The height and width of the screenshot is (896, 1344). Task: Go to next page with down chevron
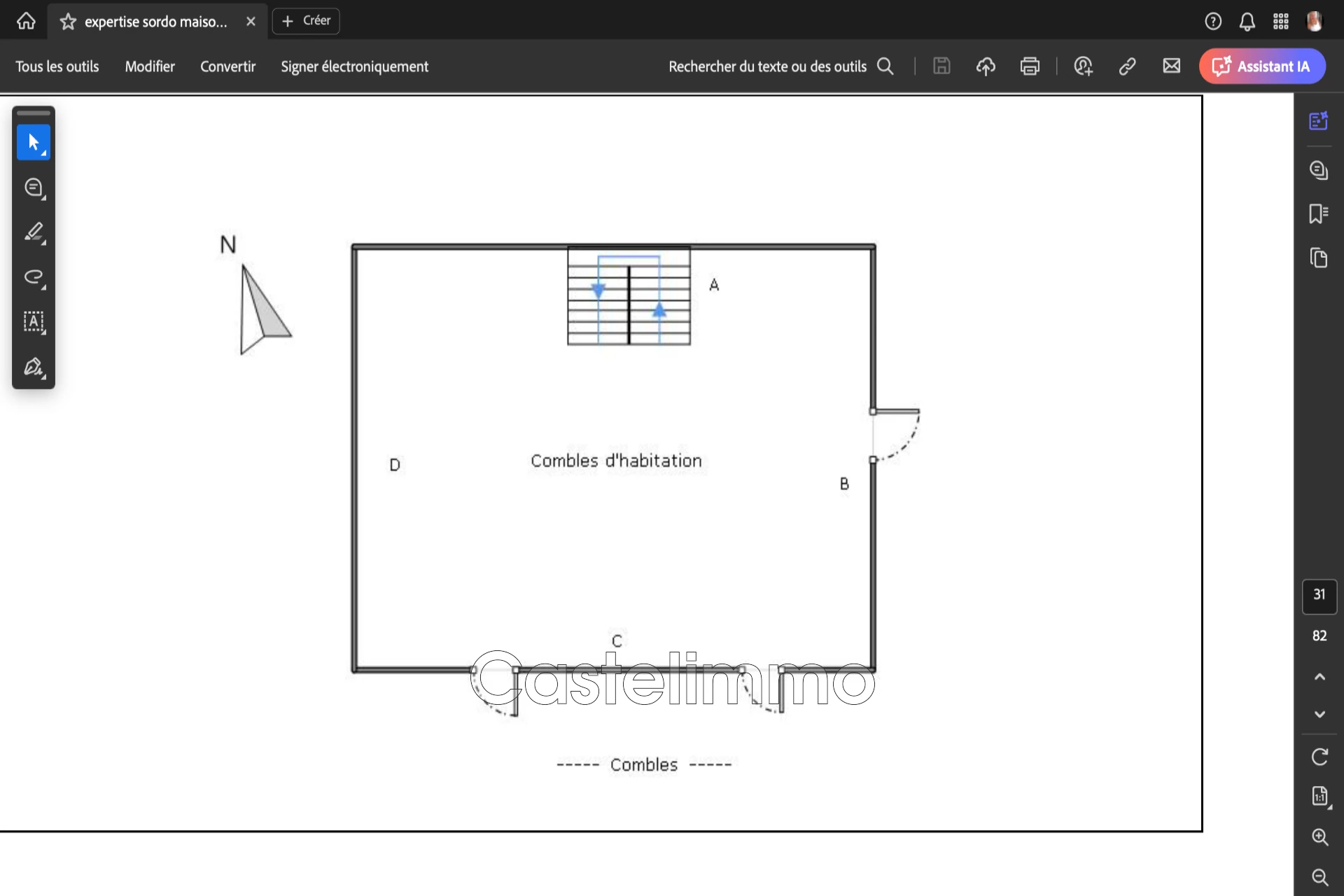click(1319, 715)
